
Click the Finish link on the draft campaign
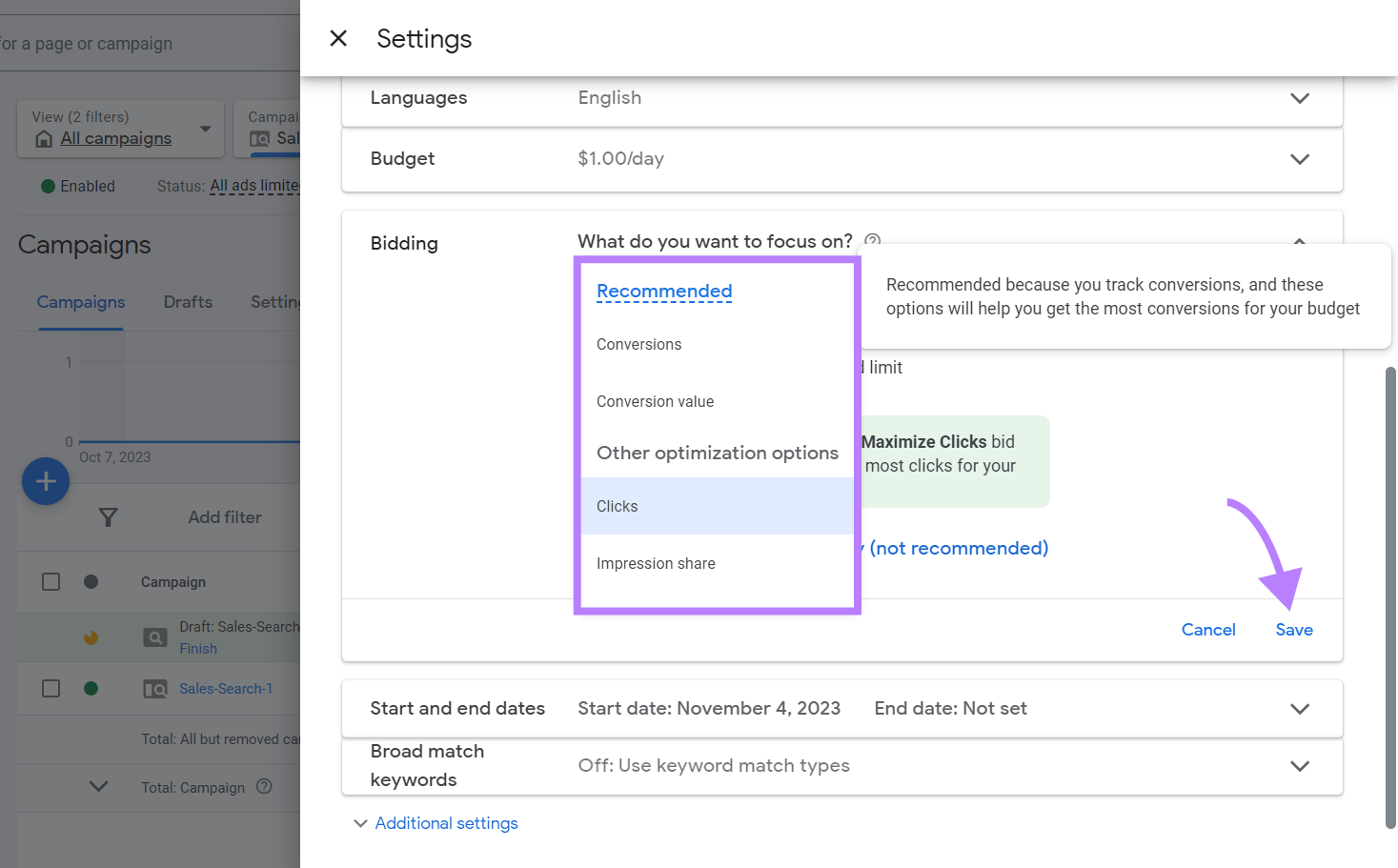tap(197, 648)
